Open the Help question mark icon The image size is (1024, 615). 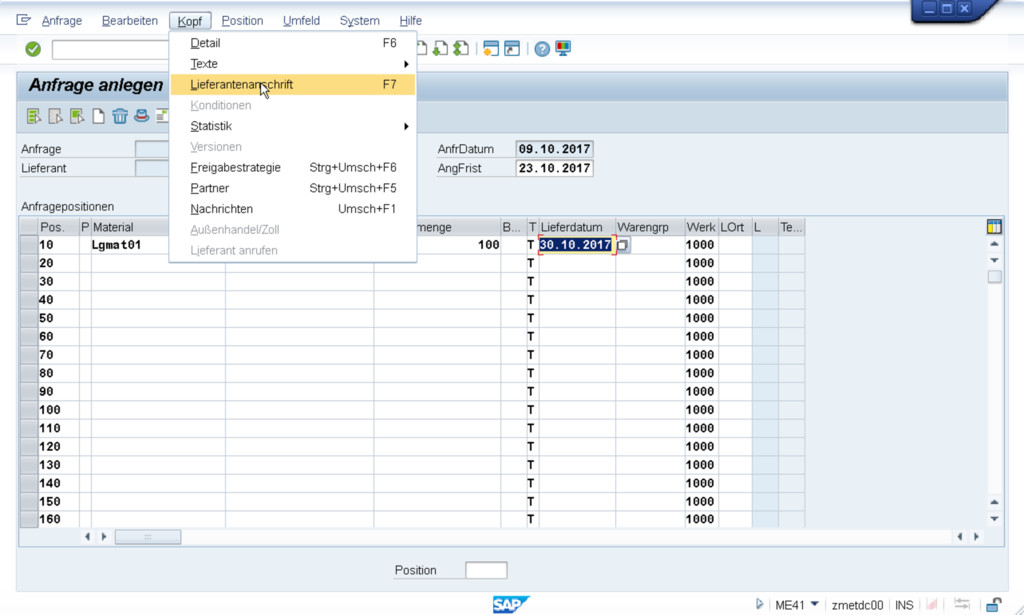542,49
